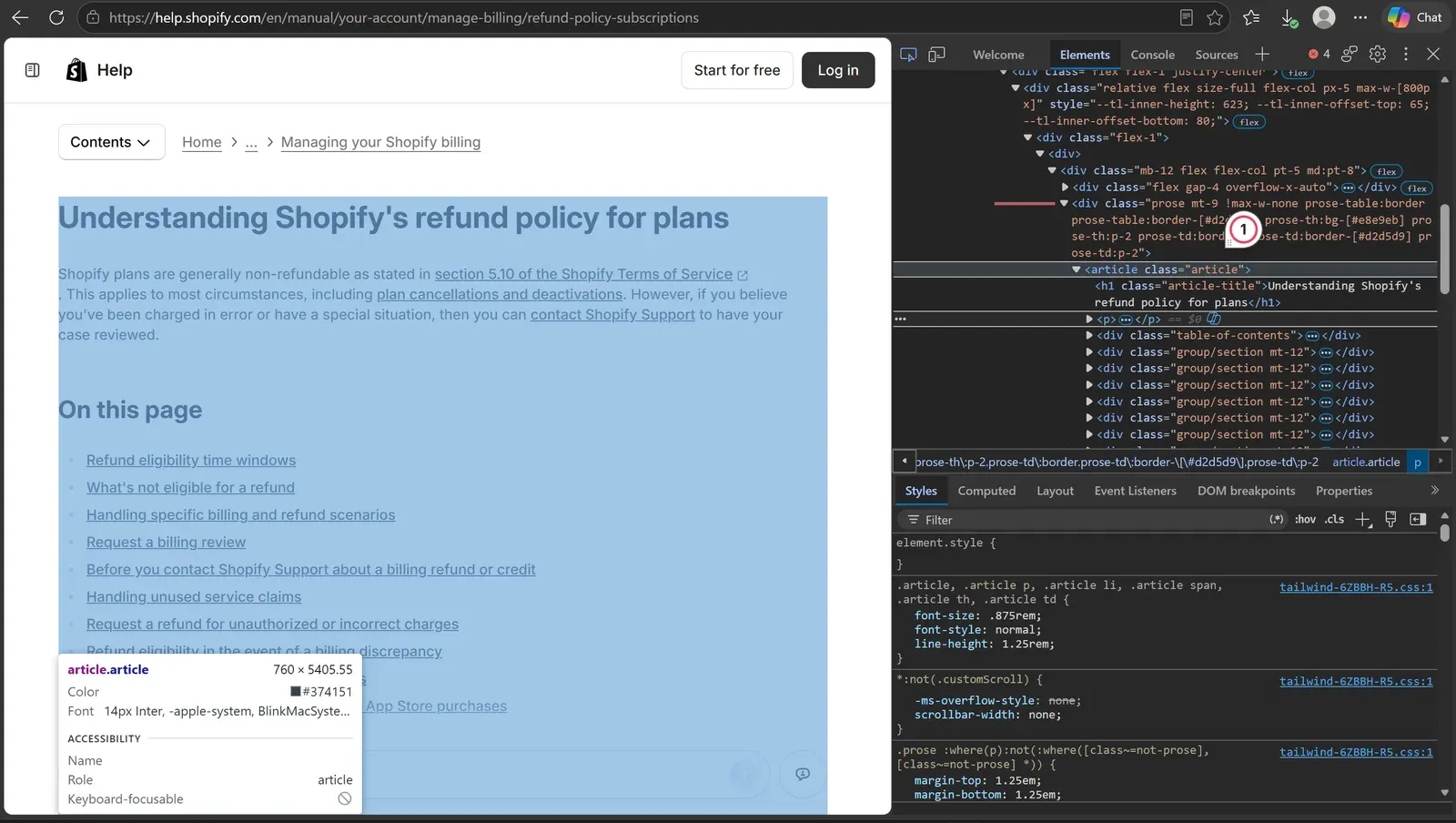
Task: Open the Copilot Chat button
Action: tap(1416, 17)
